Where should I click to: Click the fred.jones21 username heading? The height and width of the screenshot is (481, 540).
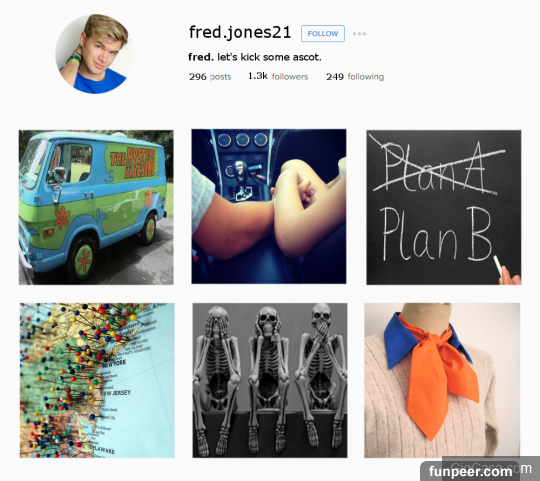(x=240, y=33)
